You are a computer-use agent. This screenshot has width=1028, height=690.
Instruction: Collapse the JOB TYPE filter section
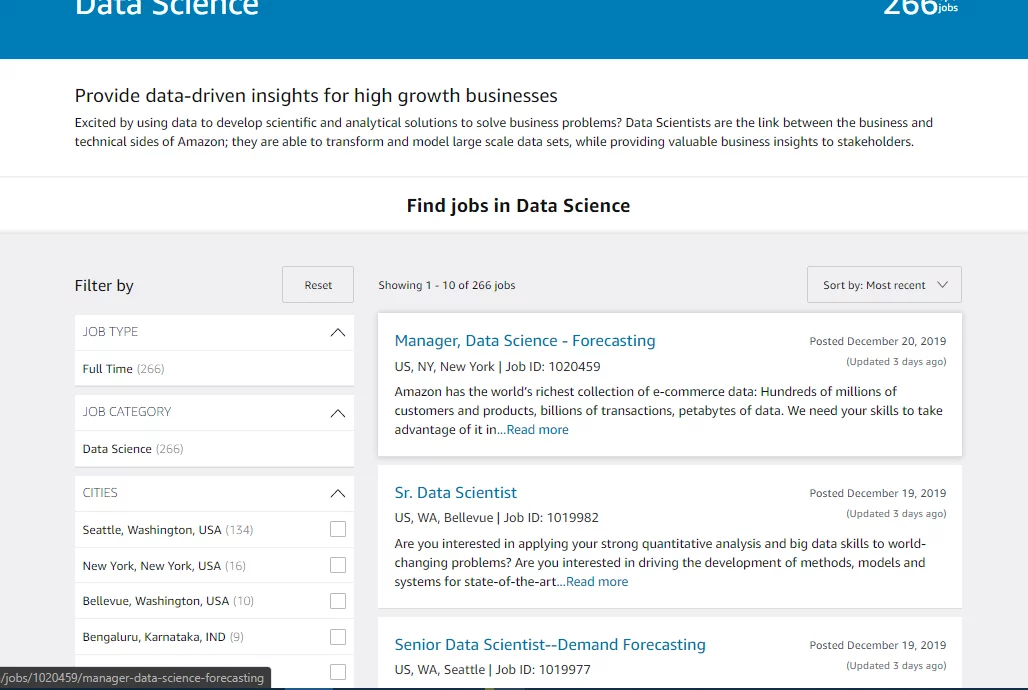click(x=338, y=332)
